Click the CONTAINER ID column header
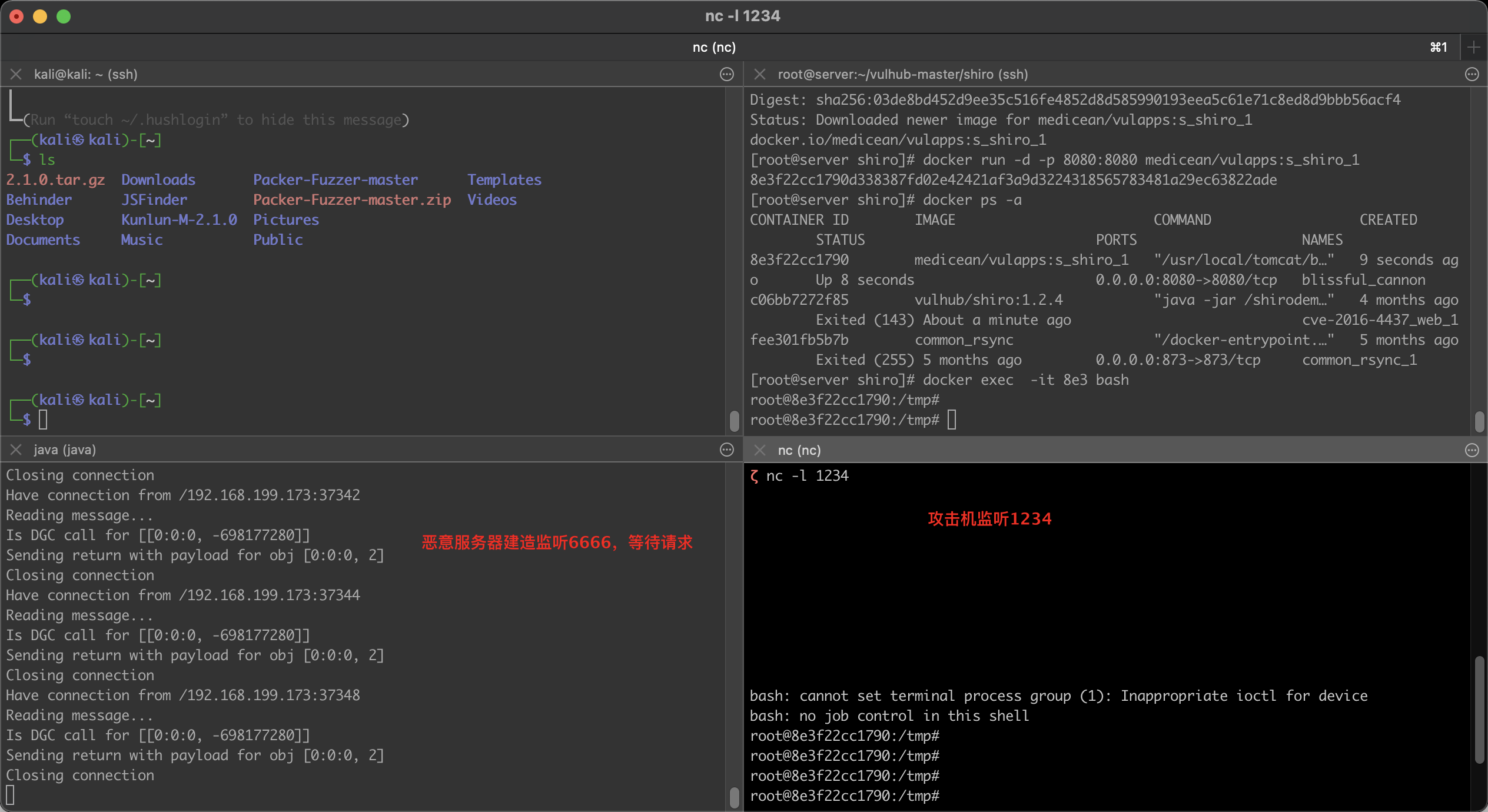Image resolution: width=1488 pixels, height=812 pixels. click(799, 219)
